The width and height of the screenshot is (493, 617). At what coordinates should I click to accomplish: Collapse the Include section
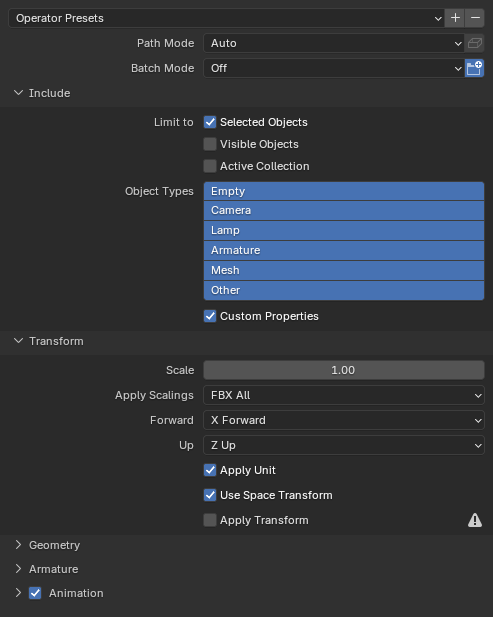[x=18, y=93]
